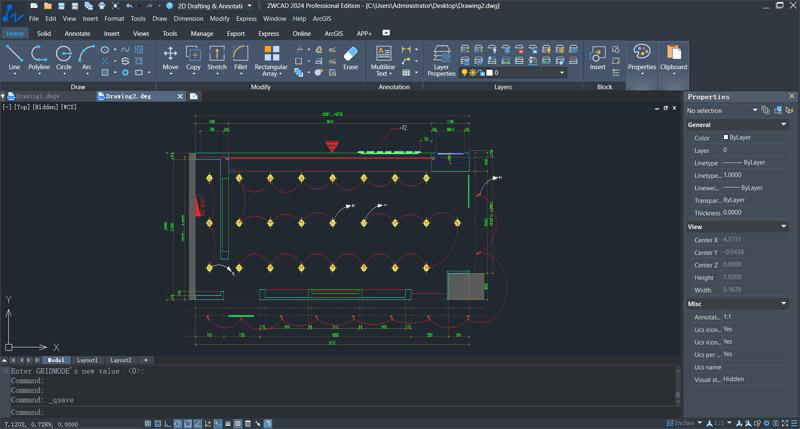Click the new drawing tab icon
800x429 pixels.
[x=194, y=96]
